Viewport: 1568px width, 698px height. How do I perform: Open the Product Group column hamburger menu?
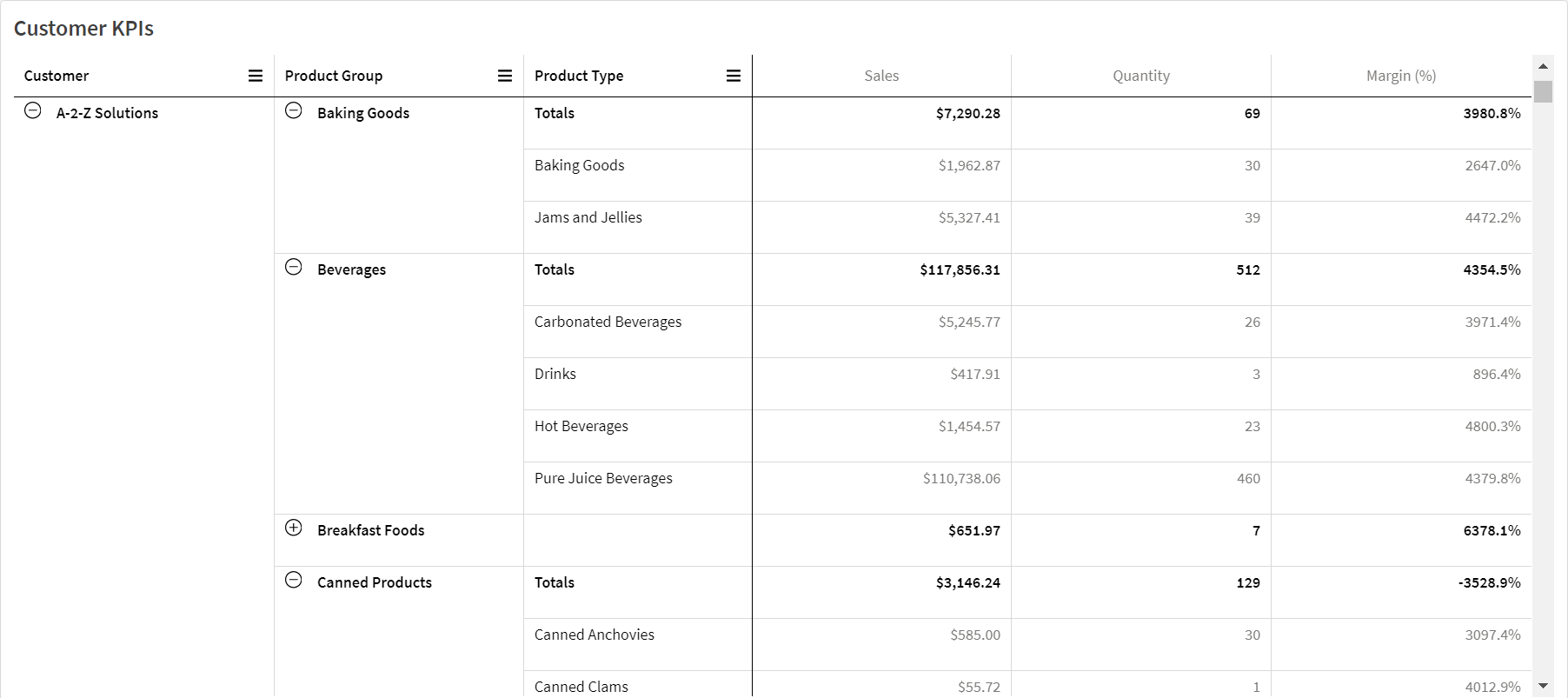pyautogui.click(x=505, y=76)
